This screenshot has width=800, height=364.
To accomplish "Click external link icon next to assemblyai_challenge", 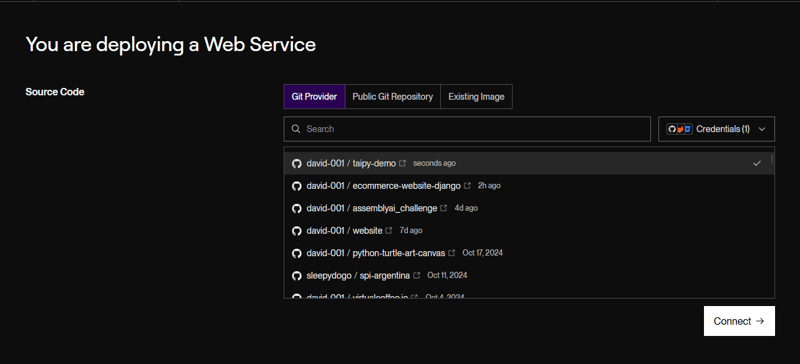I will 444,208.
